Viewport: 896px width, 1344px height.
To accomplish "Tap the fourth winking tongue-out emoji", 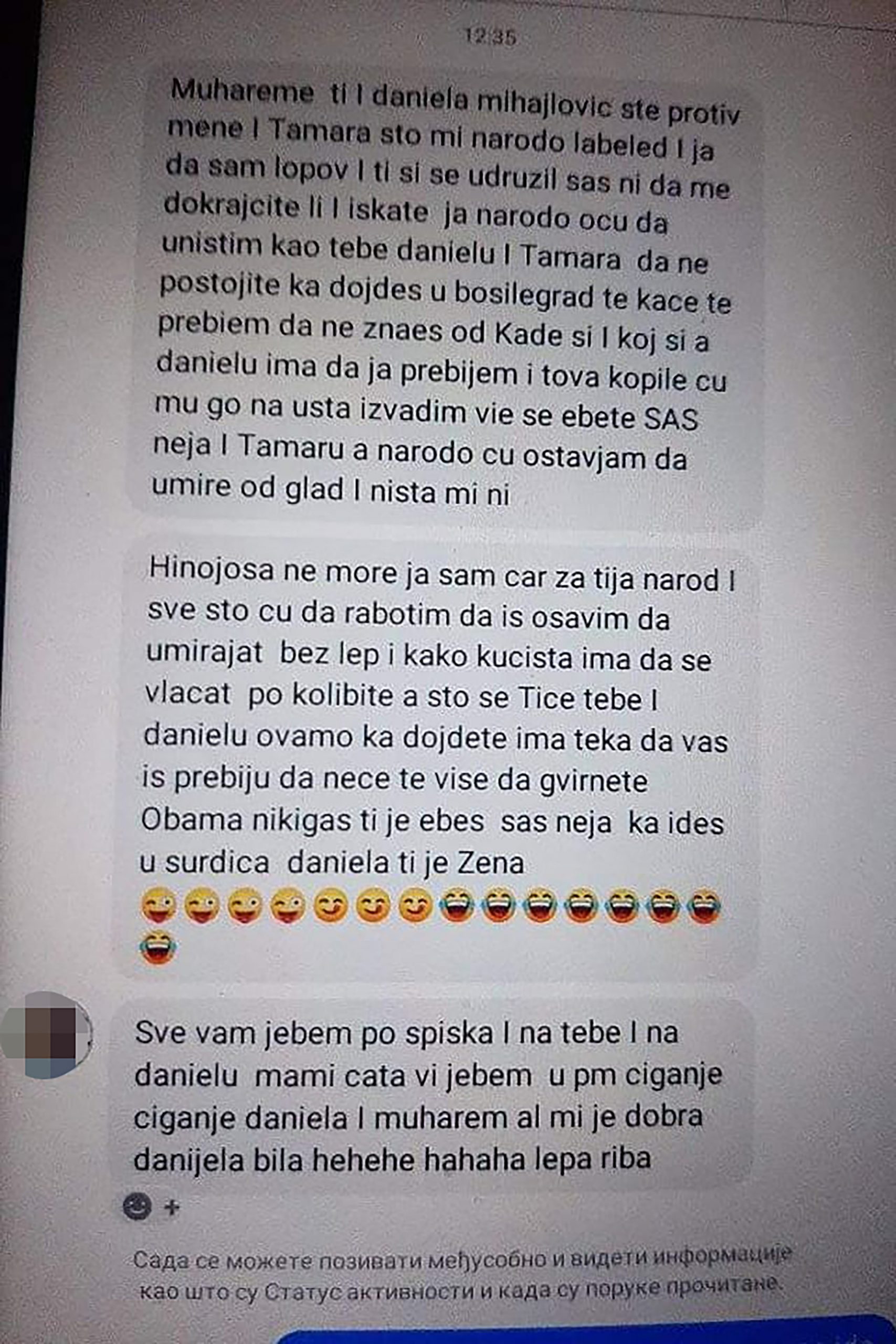I will click(x=288, y=906).
